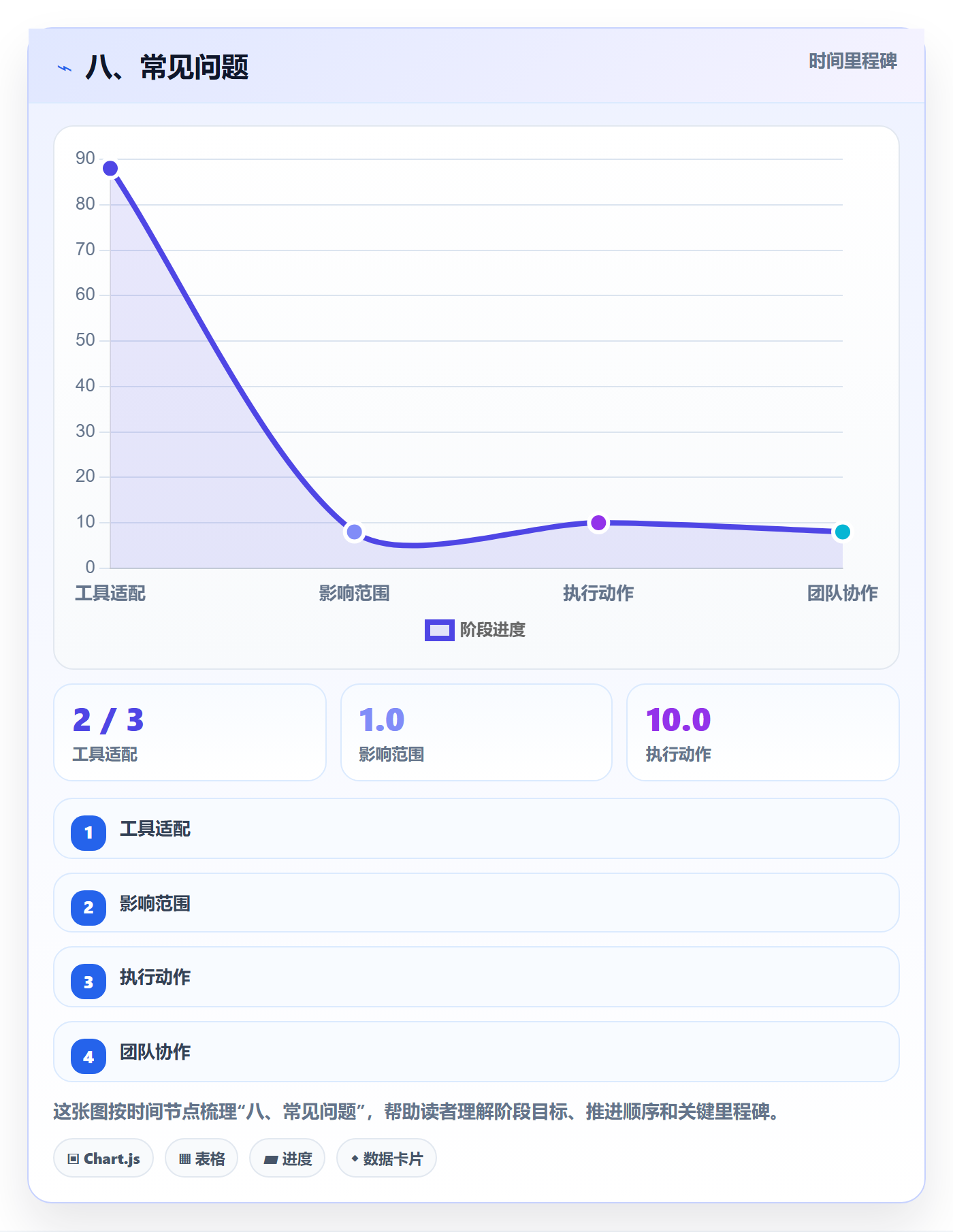Click the description sentence about 阶段目标

(417, 1112)
